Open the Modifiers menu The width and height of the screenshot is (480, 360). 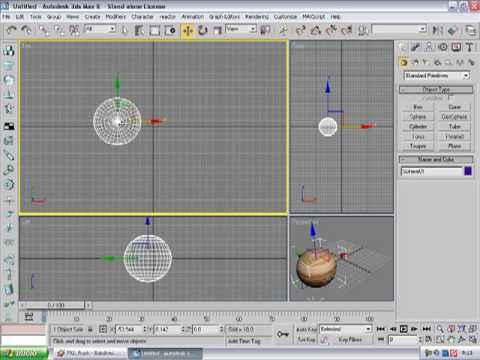[x=116, y=17]
